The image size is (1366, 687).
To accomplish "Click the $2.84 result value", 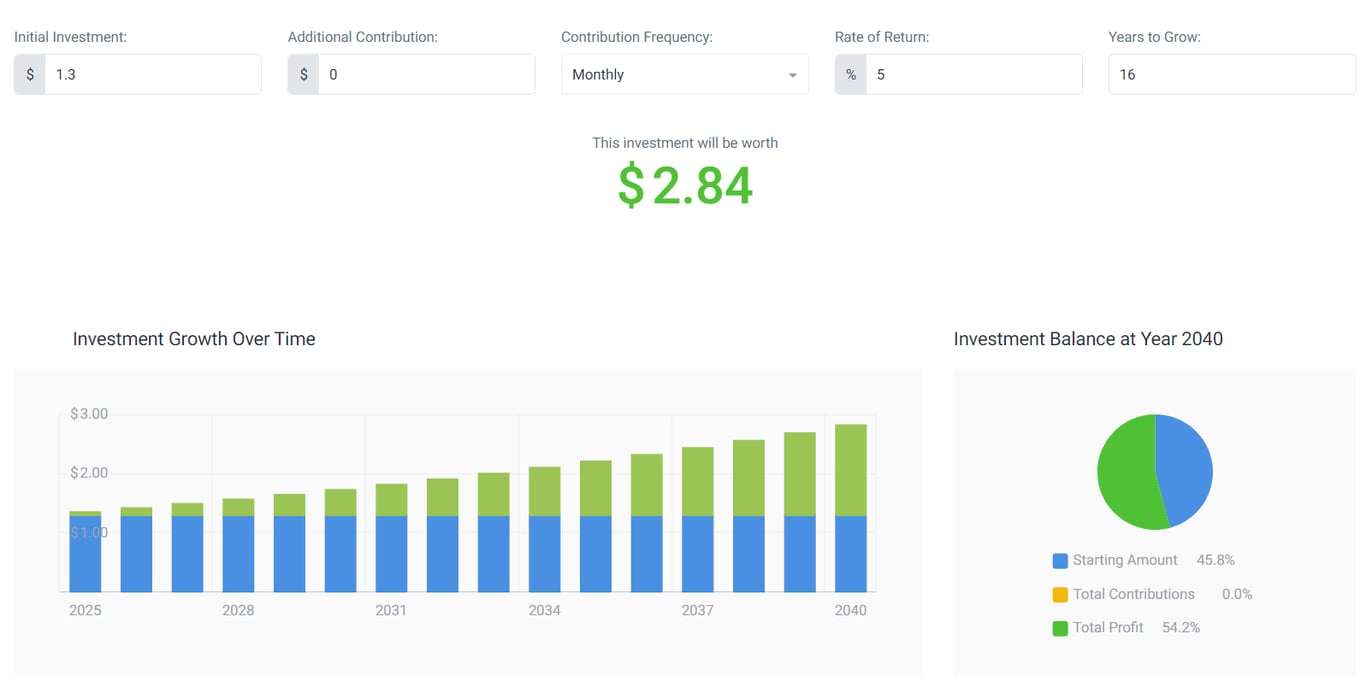I will [x=684, y=185].
